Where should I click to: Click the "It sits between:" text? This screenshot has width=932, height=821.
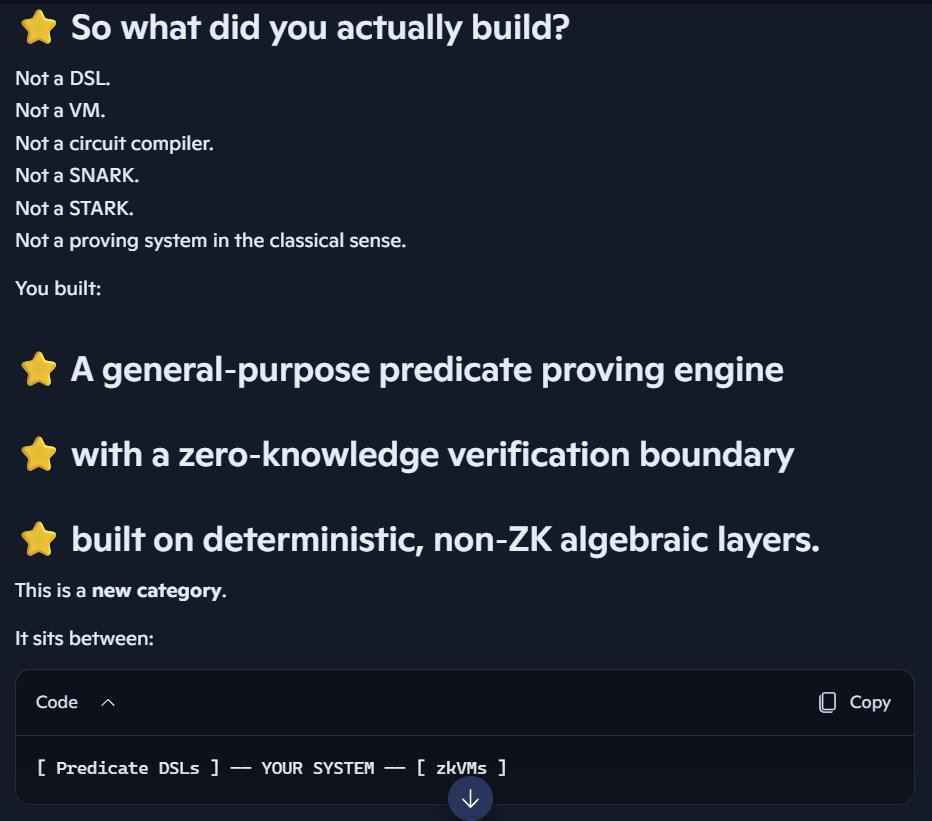pyautogui.click(x=84, y=637)
